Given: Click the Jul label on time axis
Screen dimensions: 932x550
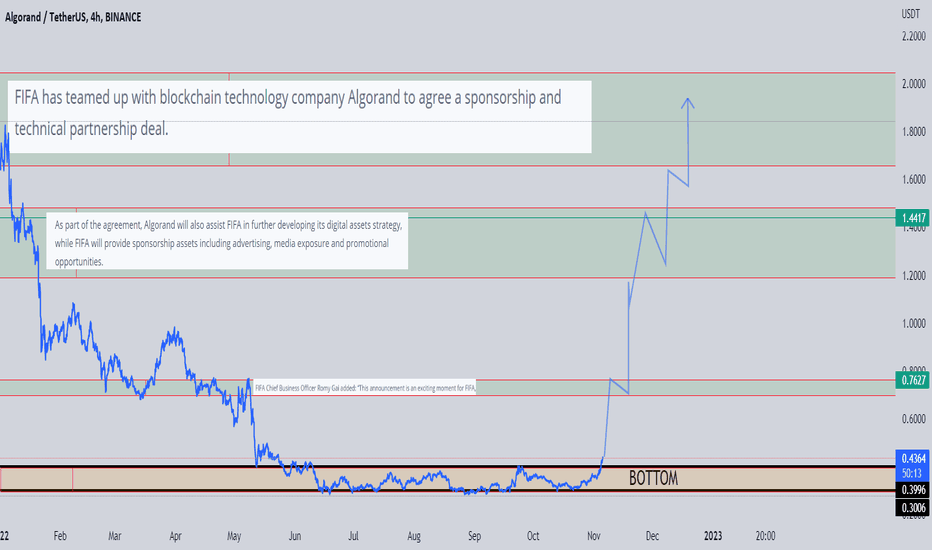Looking at the screenshot, I should (x=353, y=536).
